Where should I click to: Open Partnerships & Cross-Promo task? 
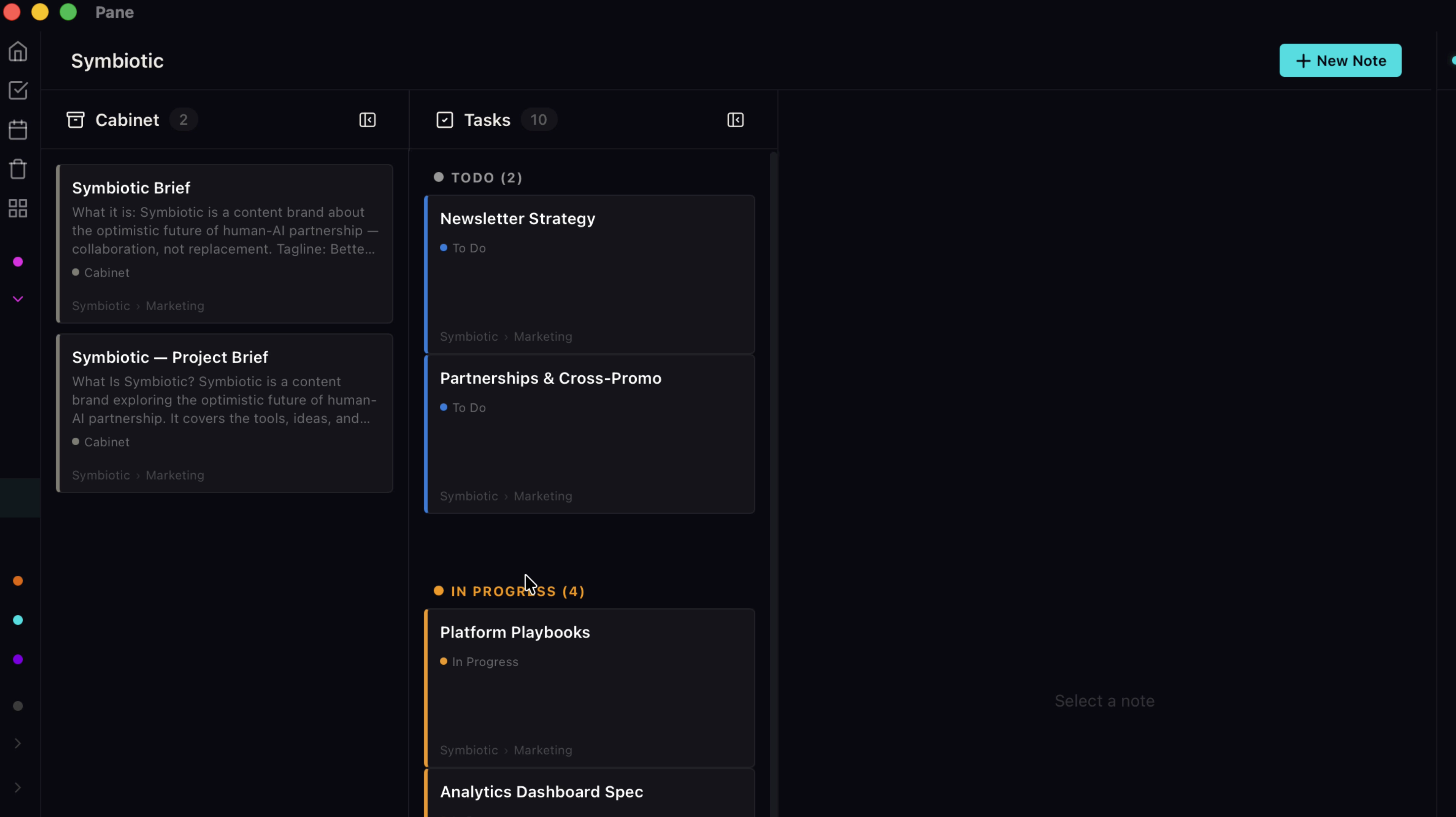click(x=590, y=434)
